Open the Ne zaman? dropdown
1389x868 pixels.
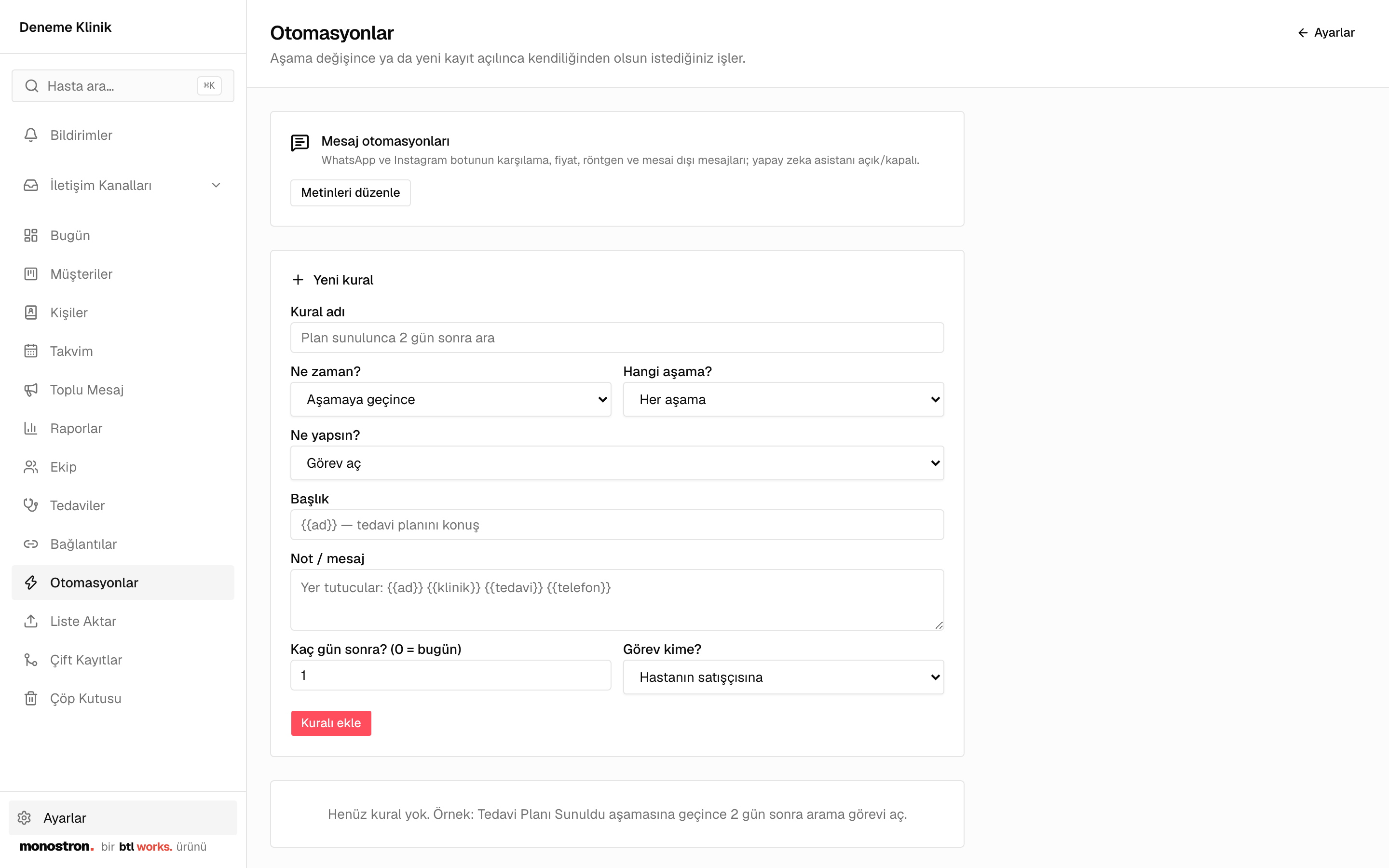tap(450, 400)
